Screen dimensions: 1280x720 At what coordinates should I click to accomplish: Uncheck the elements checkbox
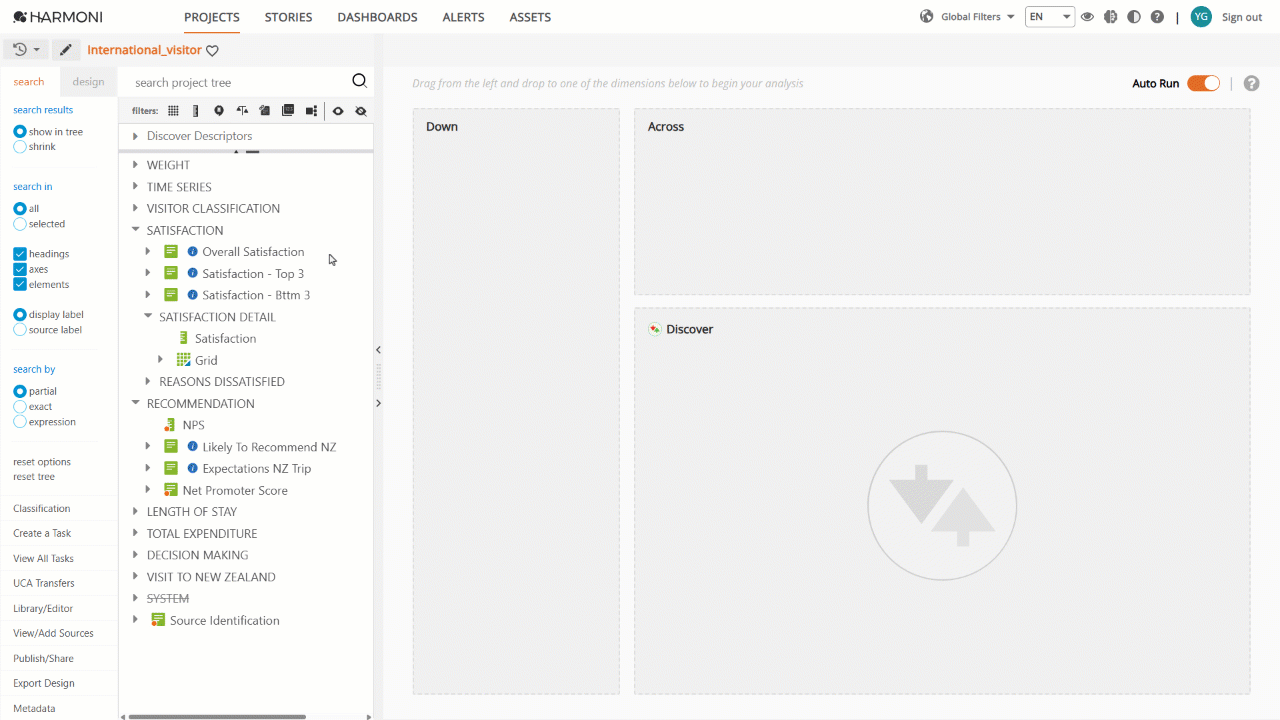click(x=20, y=285)
